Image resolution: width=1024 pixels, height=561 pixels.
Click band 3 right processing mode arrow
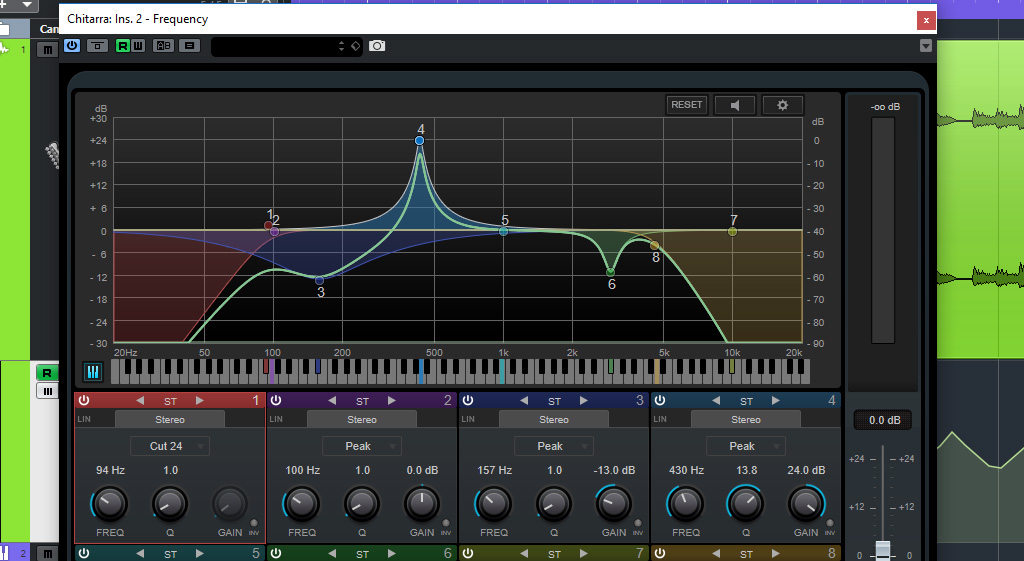(584, 400)
